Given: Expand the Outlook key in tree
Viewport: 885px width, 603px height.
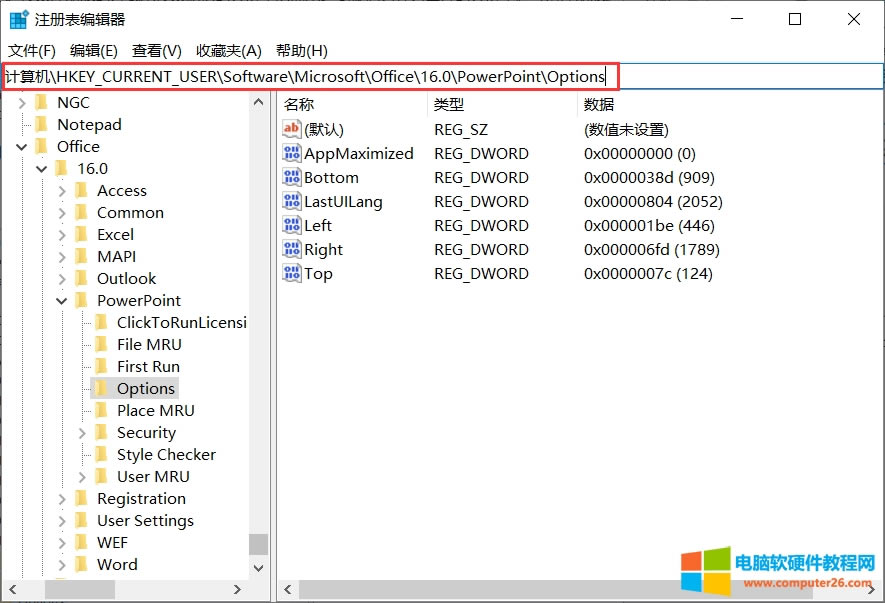Looking at the screenshot, I should pyautogui.click(x=62, y=278).
